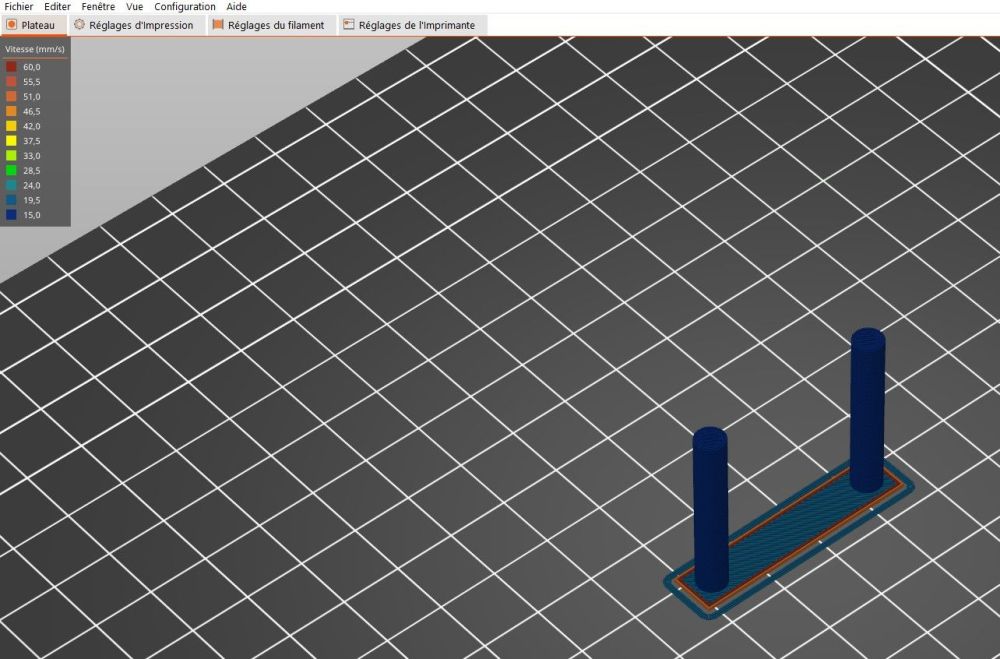
Task: Open the Fichier menu
Action: 18,6
